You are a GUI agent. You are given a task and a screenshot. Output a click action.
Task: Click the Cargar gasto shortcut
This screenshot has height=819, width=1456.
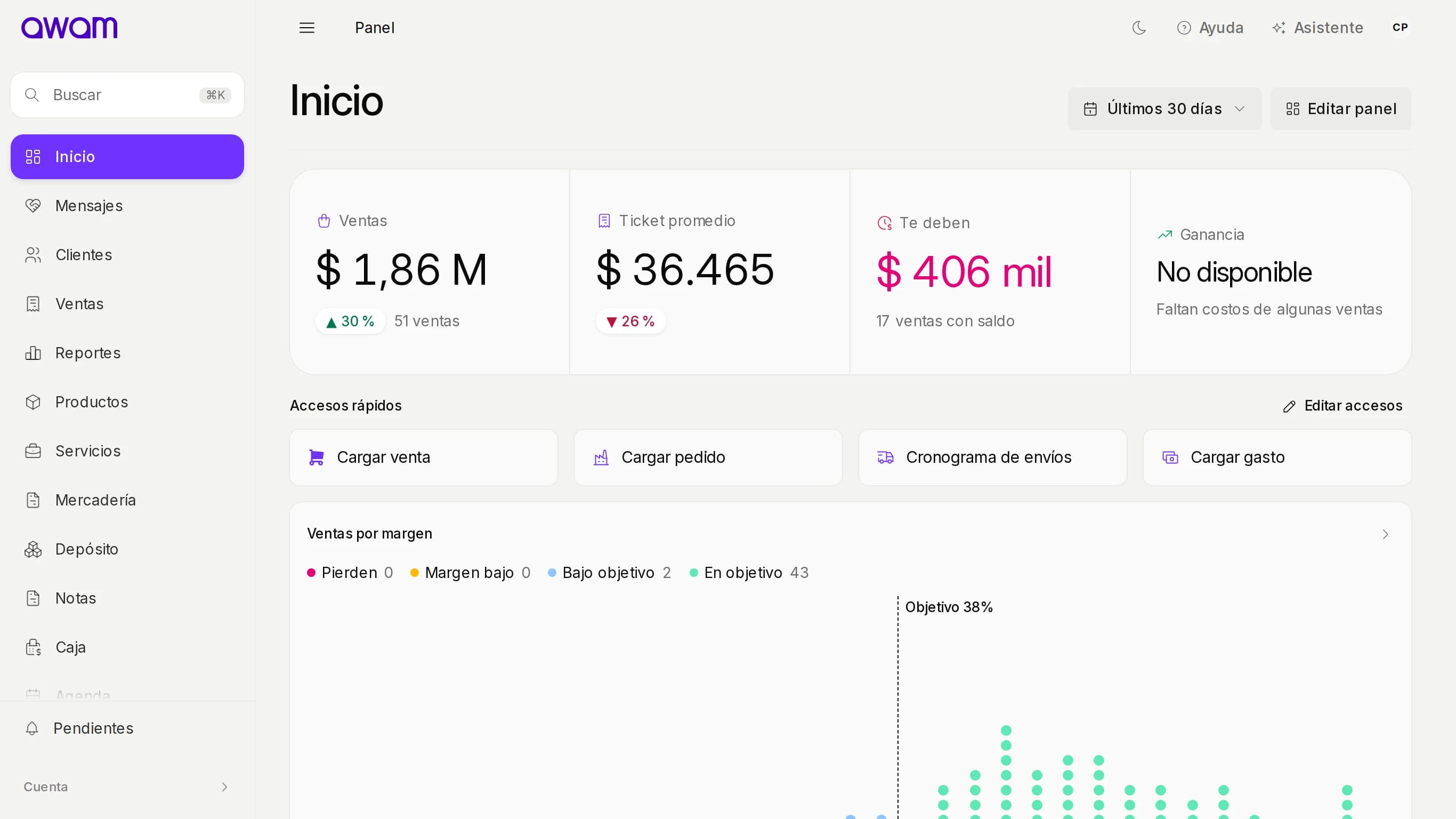(x=1277, y=457)
